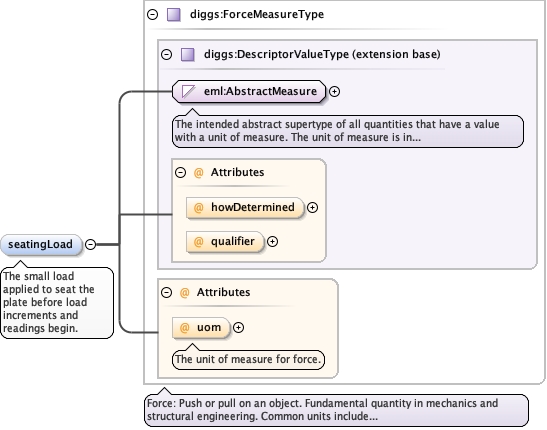Click the @ icon beside upper Attributes header
547x430 pixels.
198,172
